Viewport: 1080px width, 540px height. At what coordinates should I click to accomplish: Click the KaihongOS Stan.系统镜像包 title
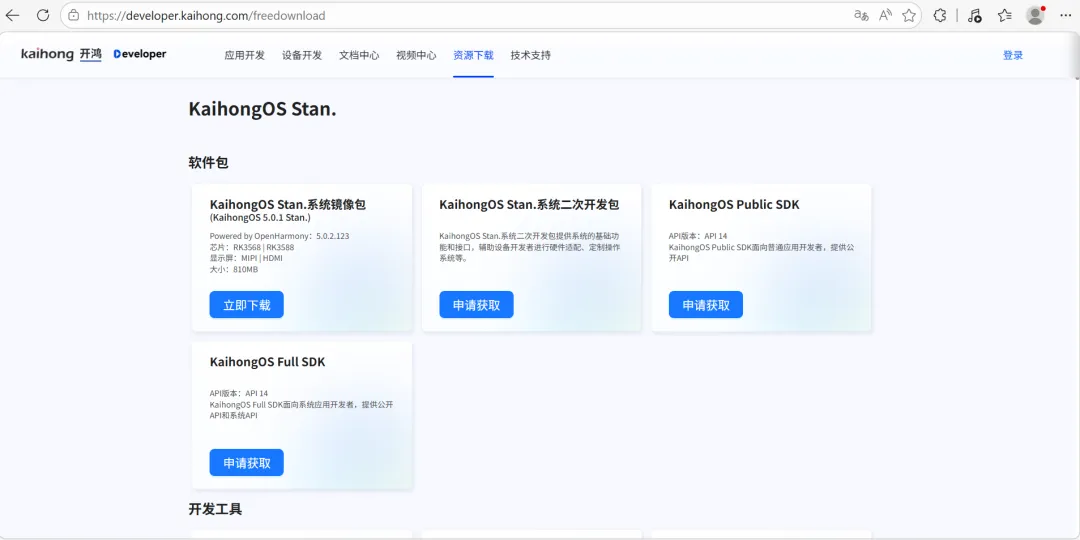pos(287,205)
